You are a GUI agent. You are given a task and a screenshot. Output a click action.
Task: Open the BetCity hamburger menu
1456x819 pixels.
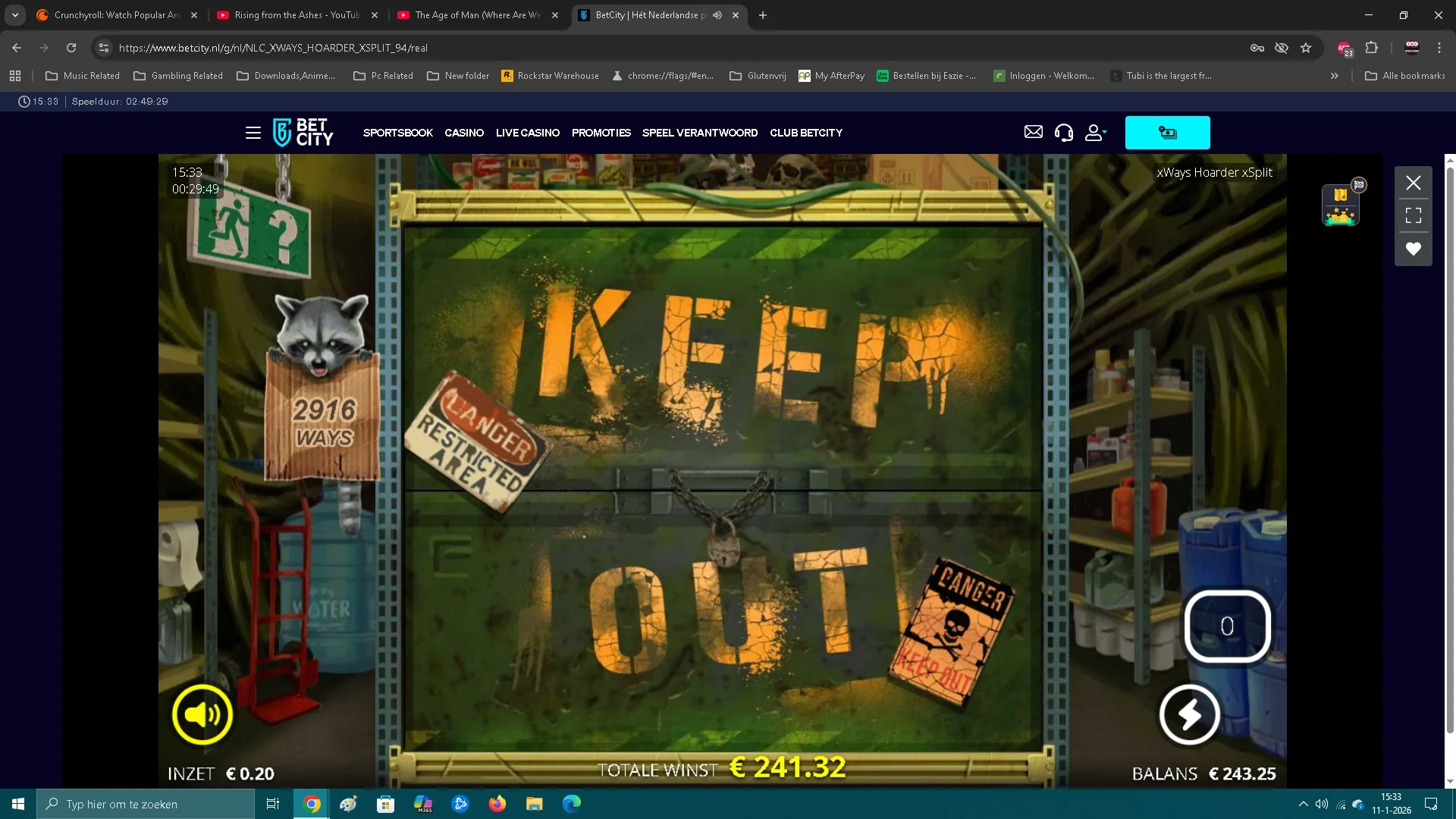[253, 133]
